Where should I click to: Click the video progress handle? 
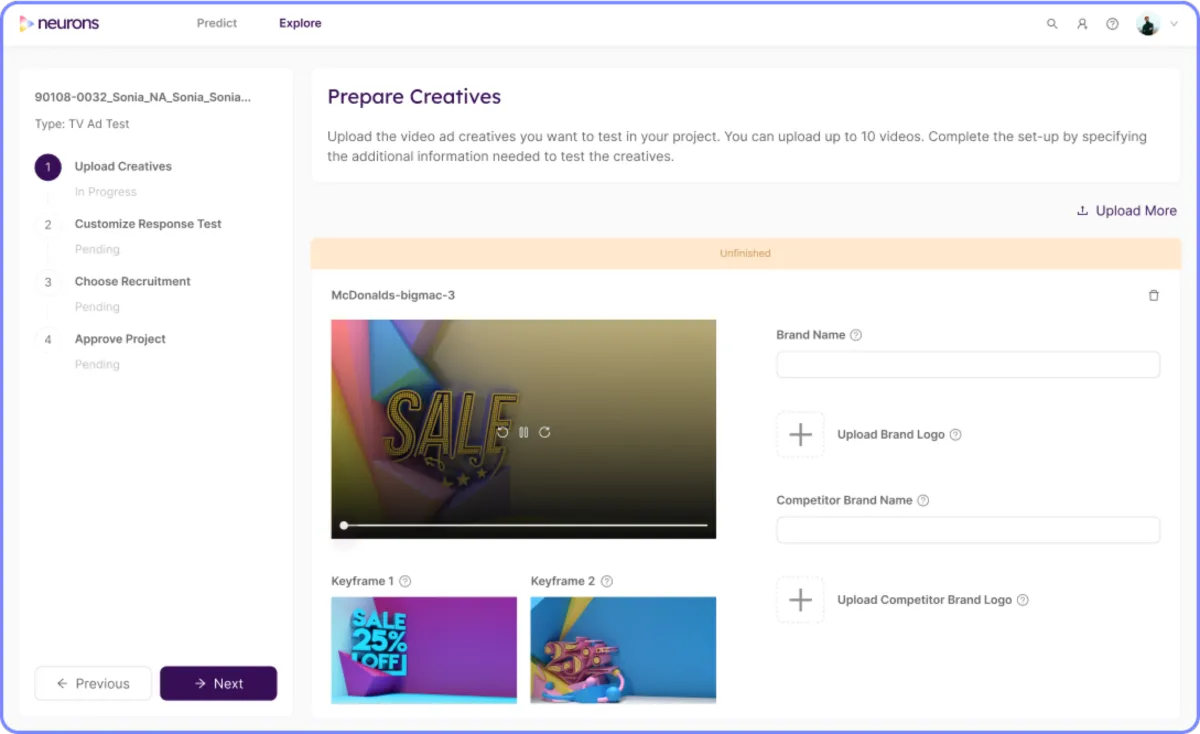coord(344,525)
